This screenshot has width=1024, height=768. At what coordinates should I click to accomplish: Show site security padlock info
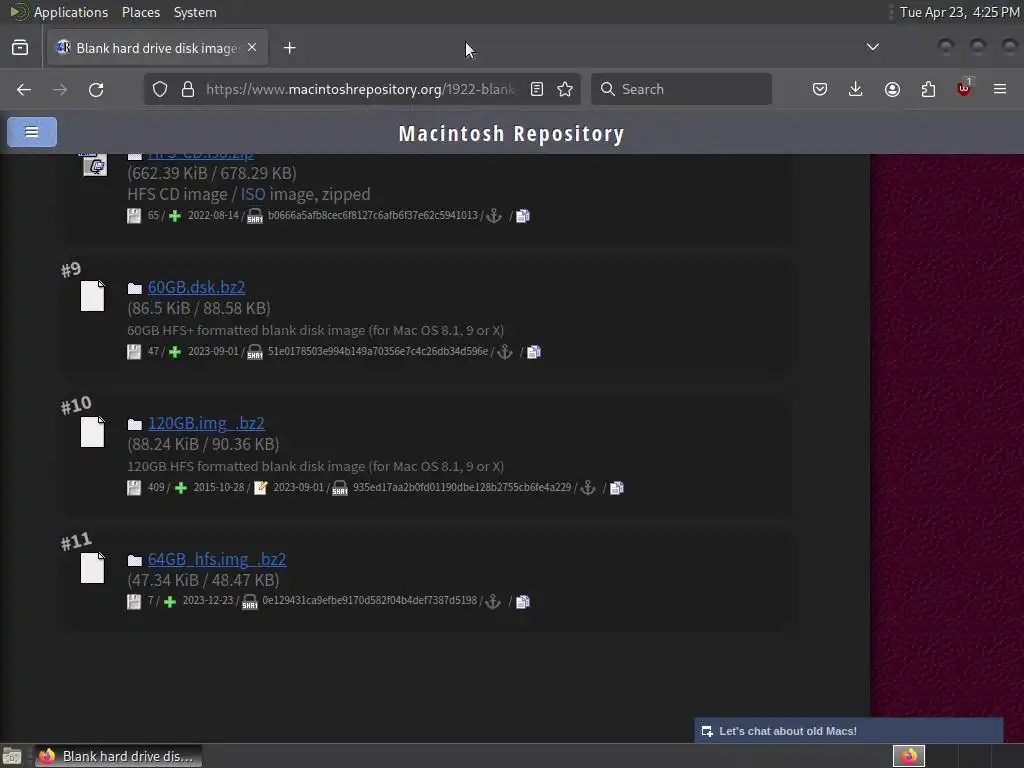(x=188, y=89)
